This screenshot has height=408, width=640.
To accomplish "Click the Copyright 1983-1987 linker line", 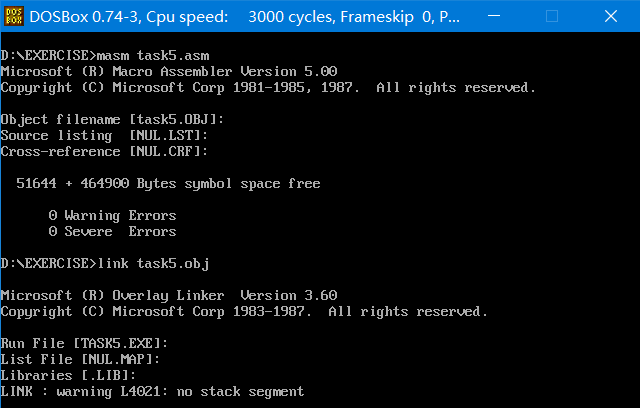I will coord(244,312).
